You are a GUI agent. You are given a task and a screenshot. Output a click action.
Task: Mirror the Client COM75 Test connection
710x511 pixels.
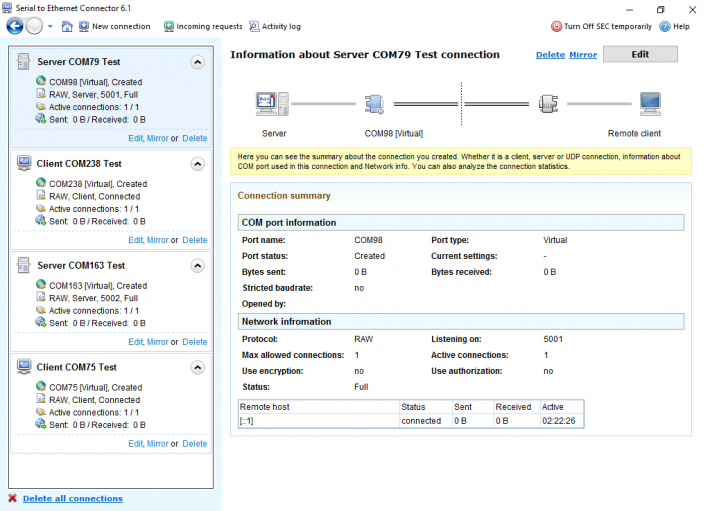pyautogui.click(x=158, y=444)
